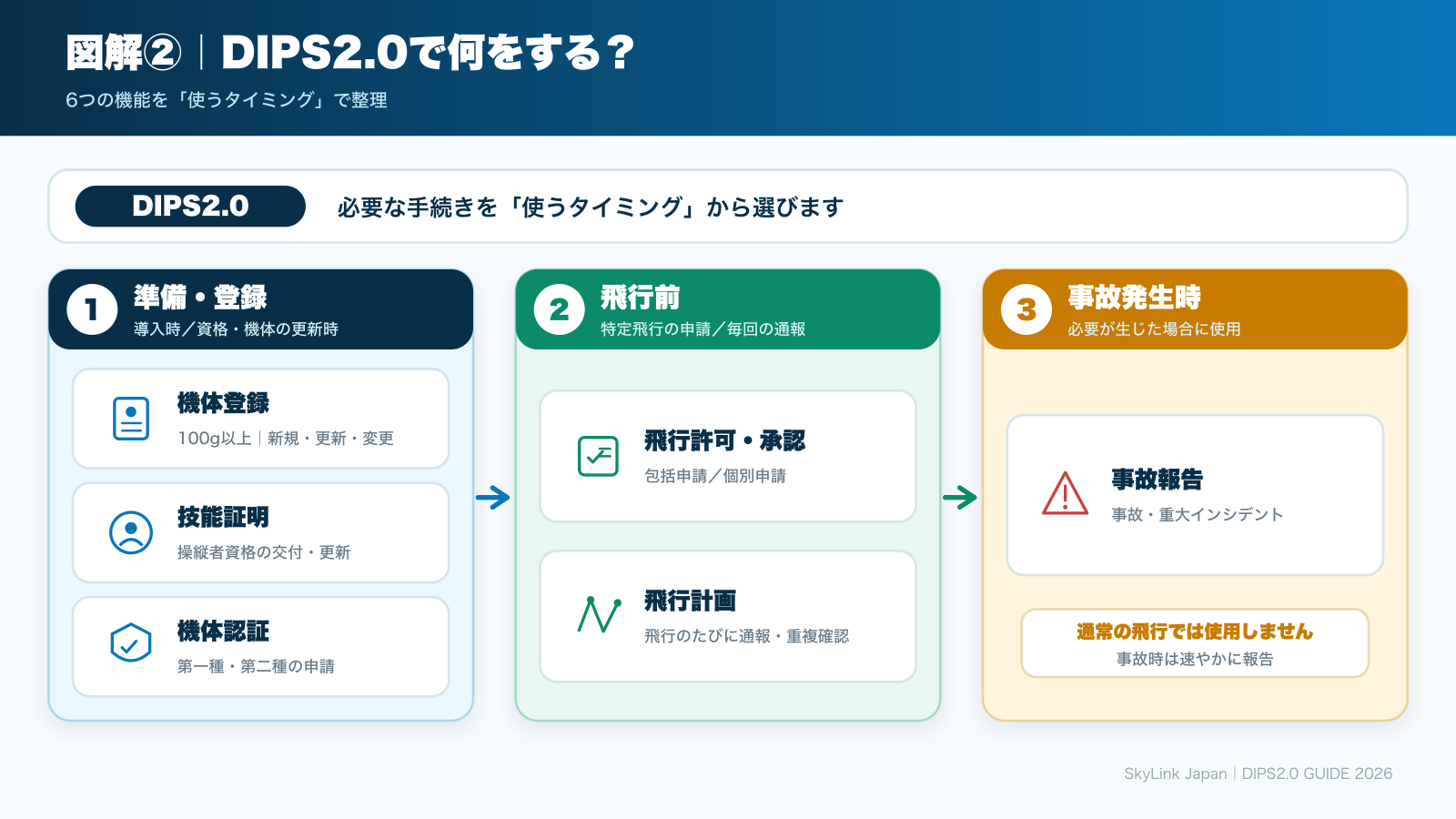Viewport: 1456px width, 819px height.
Task: Click the ID card icon beside 機体登録
Action: 131,419
